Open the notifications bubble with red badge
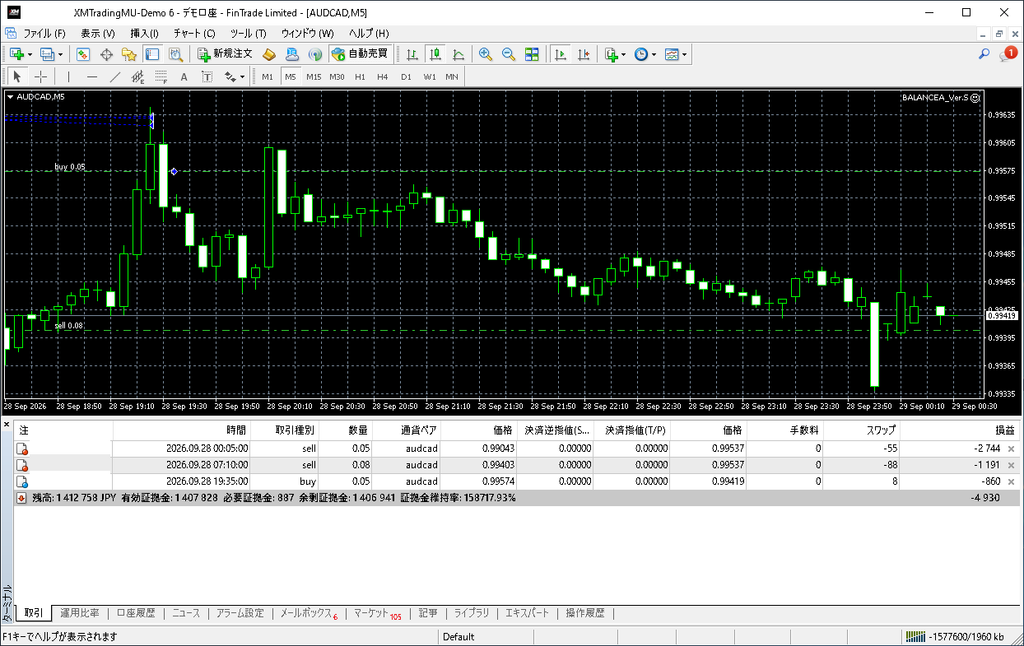Viewport: 1024px width, 646px height. [x=1008, y=54]
